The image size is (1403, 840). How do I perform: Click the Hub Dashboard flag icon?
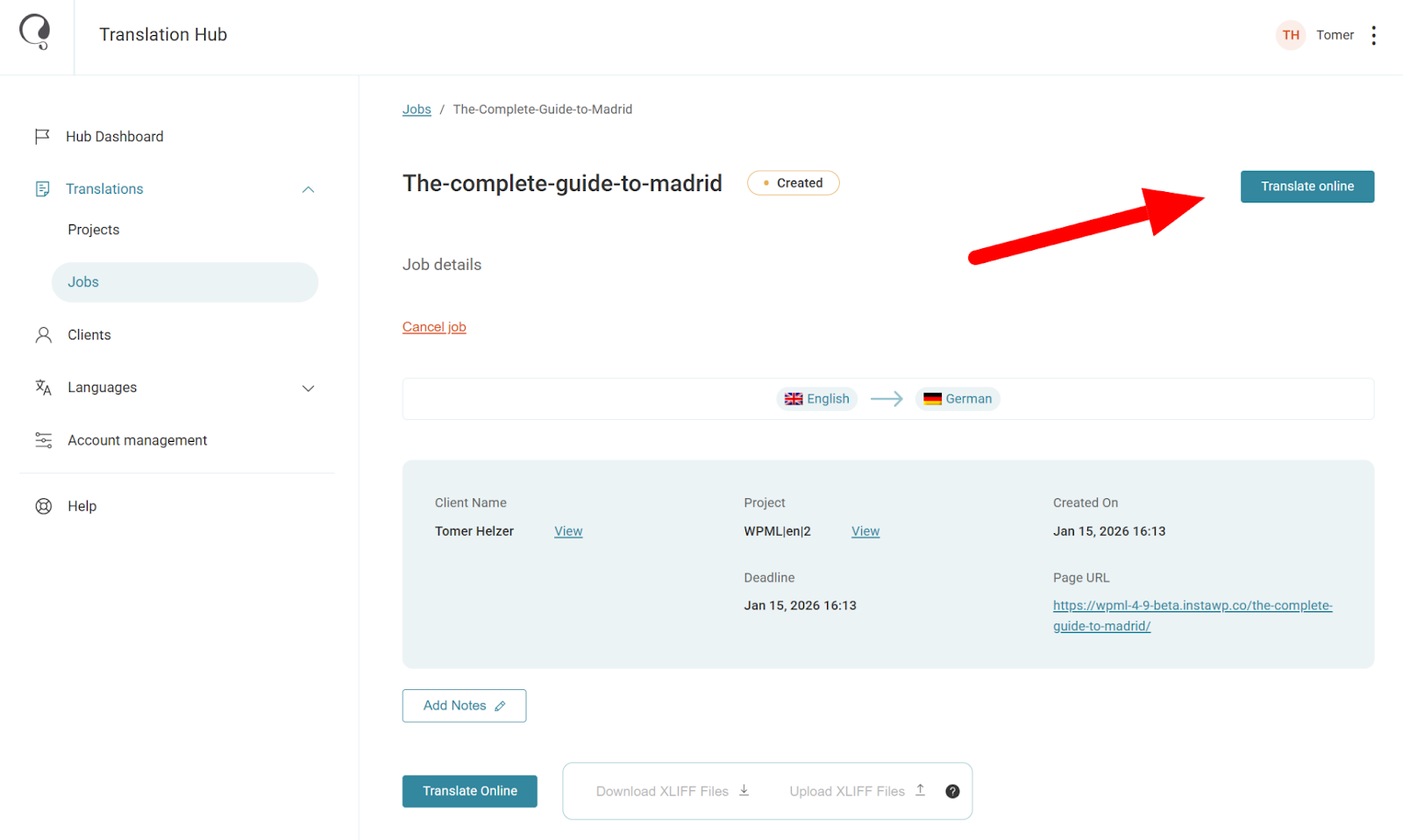pos(42,137)
